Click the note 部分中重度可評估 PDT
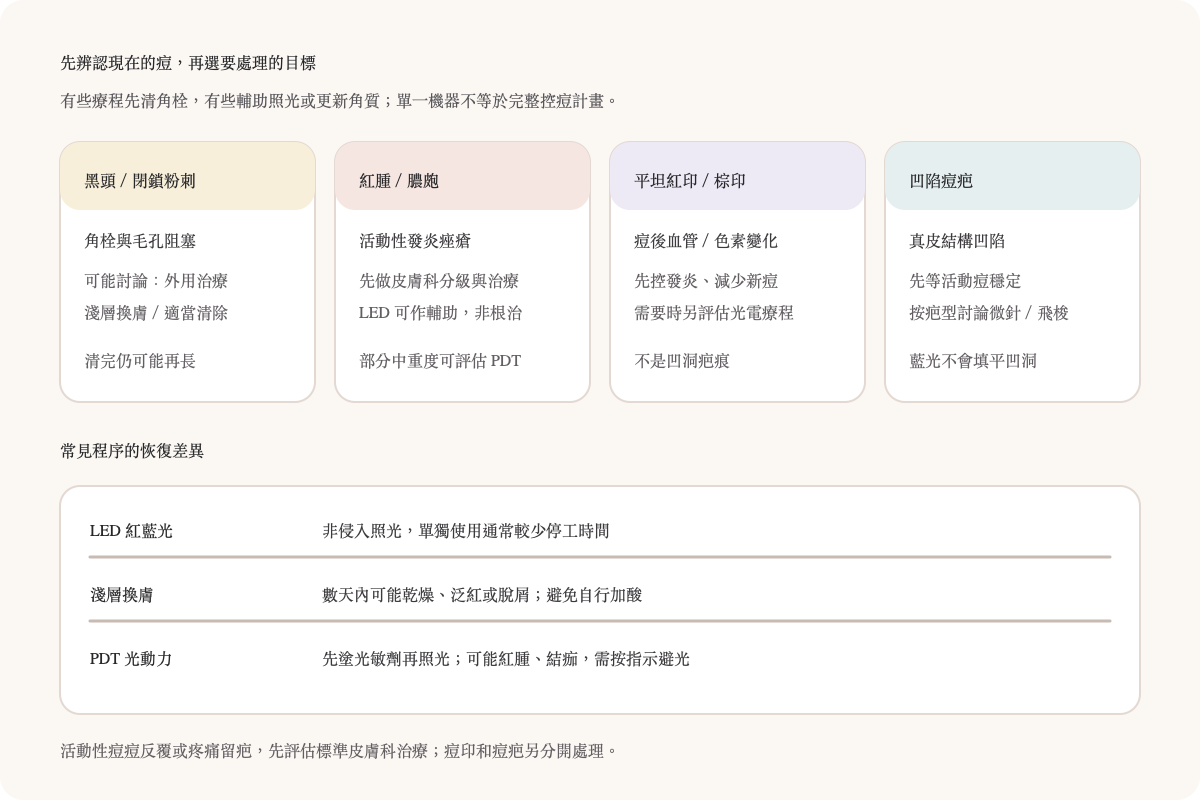This screenshot has width=1200, height=800. coord(441,361)
